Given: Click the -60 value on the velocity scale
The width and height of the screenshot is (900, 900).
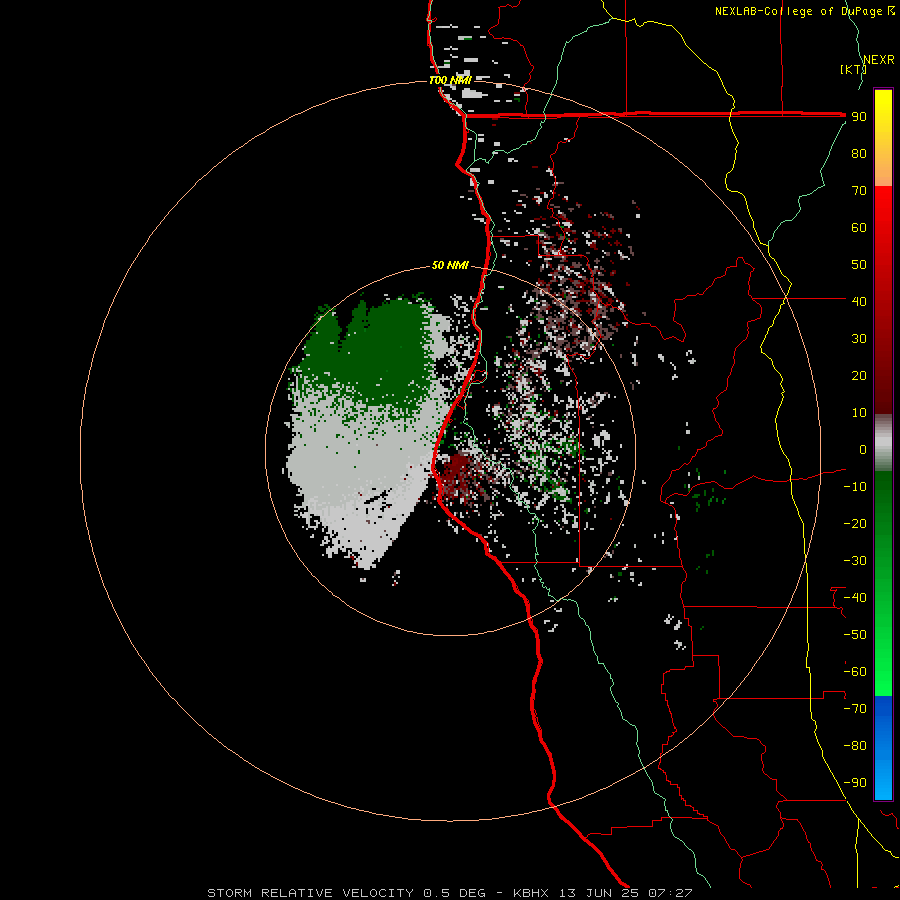Looking at the screenshot, I should (x=855, y=672).
